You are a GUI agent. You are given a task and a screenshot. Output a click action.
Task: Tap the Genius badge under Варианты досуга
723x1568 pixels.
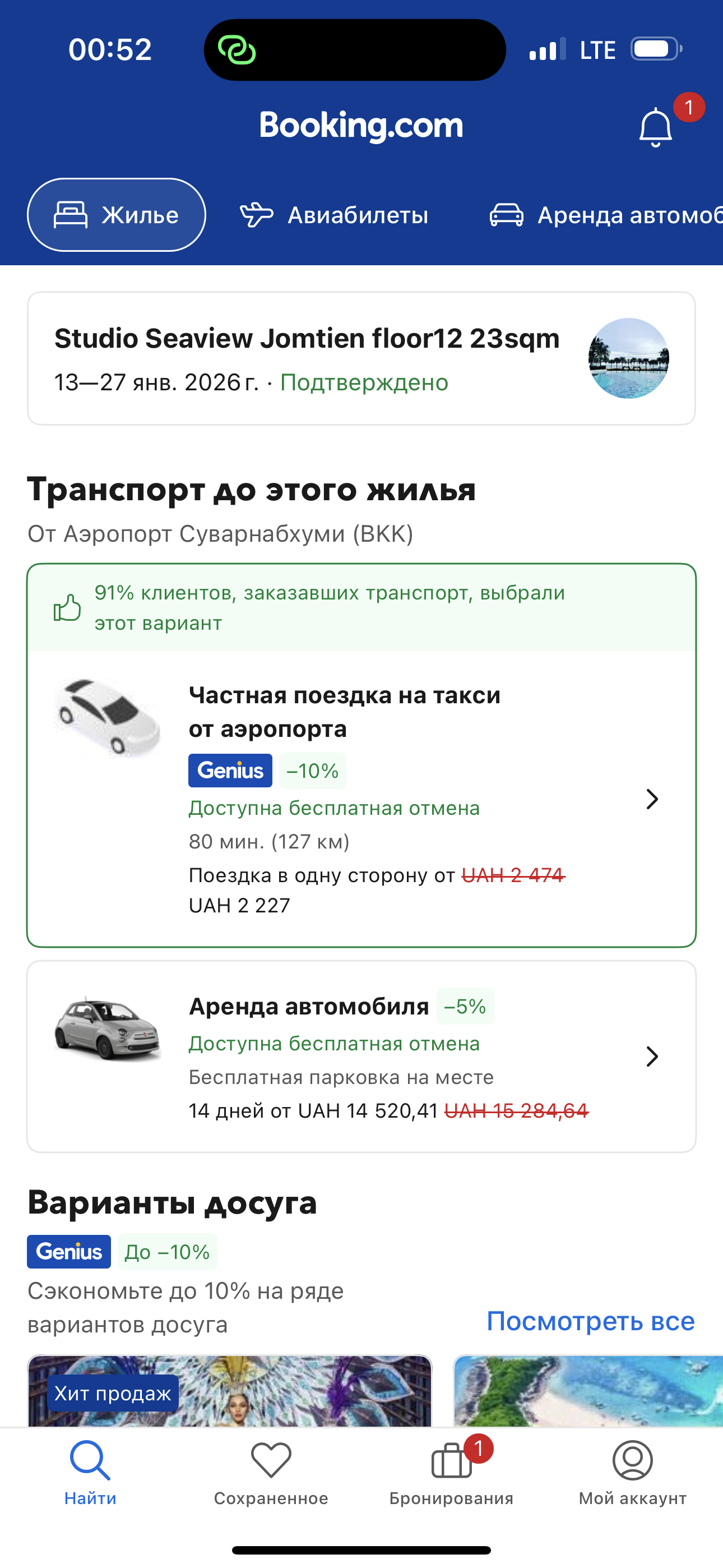[x=69, y=1252]
